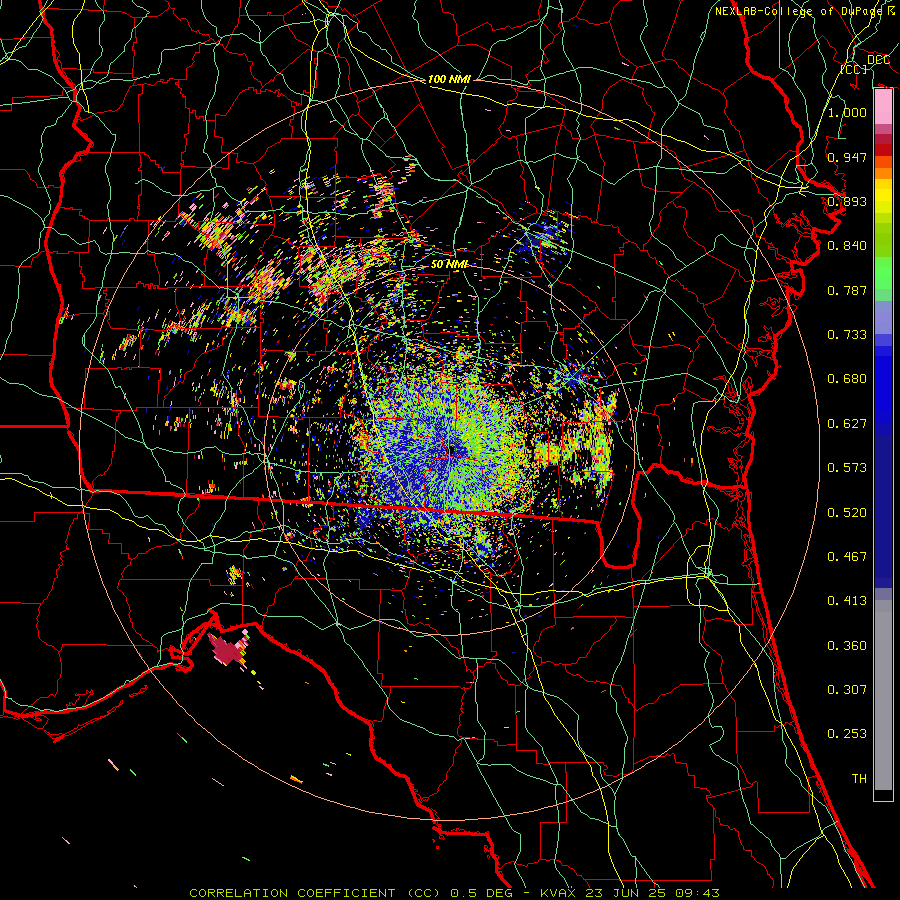Viewport: 900px width, 900px height.
Task: Click the 0.520 scale value
Action: click(x=847, y=513)
